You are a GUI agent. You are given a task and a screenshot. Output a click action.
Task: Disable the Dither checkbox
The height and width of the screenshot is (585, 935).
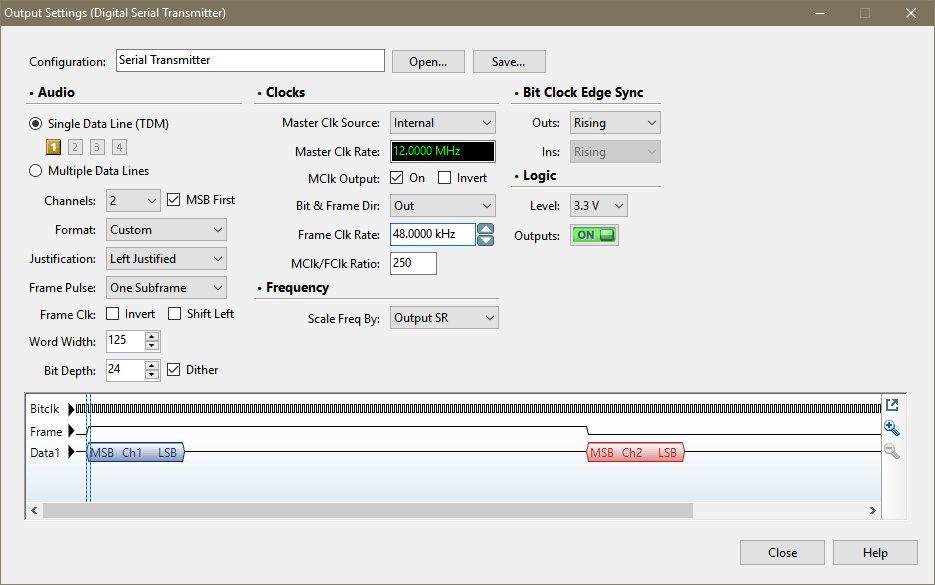coord(174,370)
